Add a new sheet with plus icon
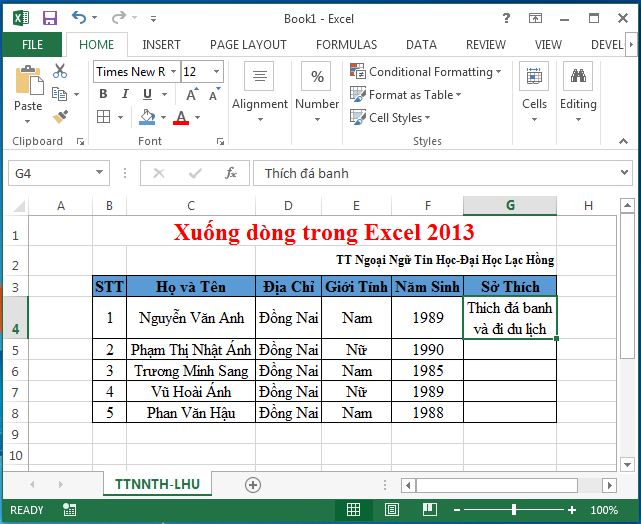 click(253, 484)
